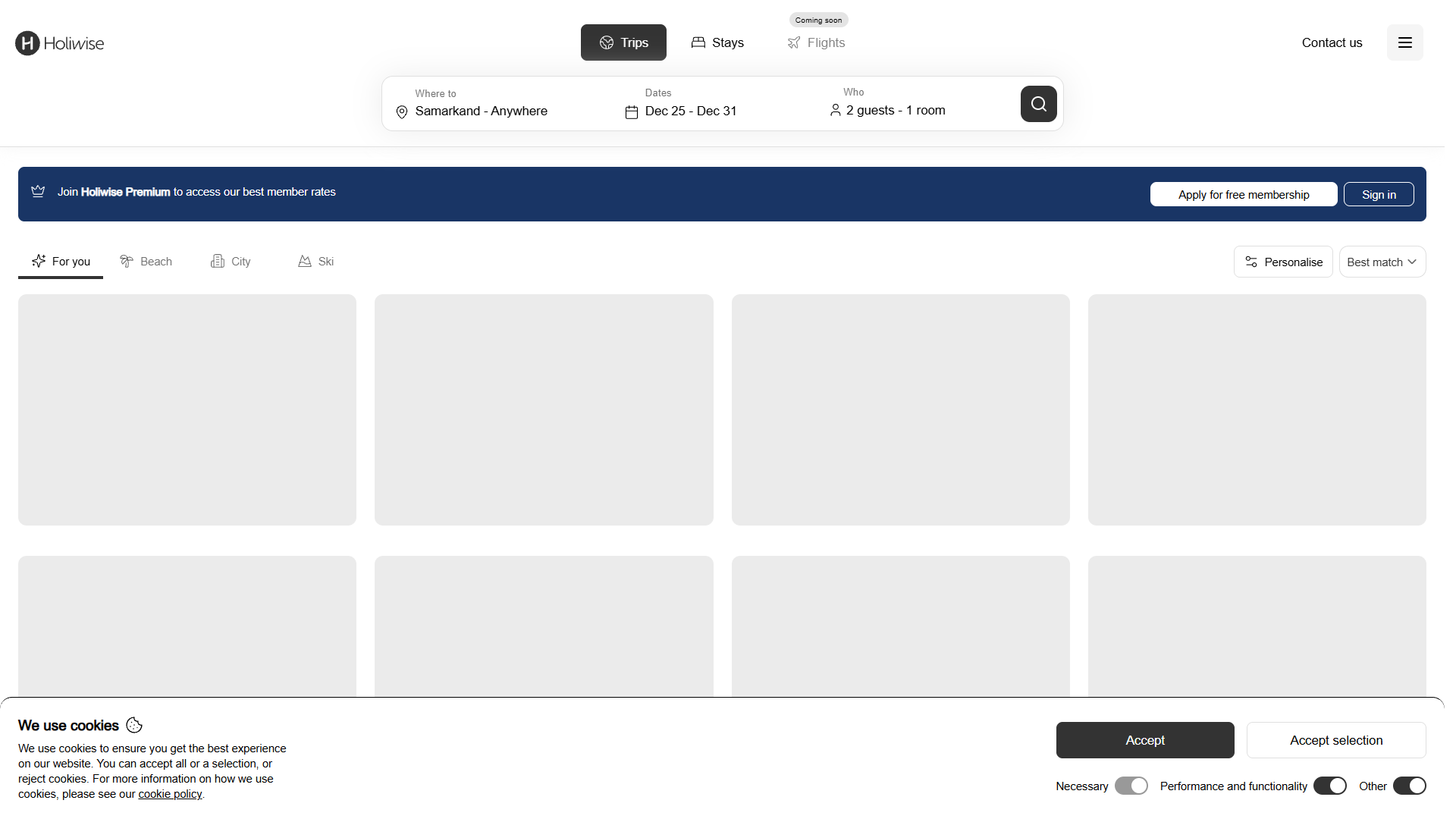Click the palm tree Beach icon
This screenshot has width=1456, height=819.
click(127, 261)
